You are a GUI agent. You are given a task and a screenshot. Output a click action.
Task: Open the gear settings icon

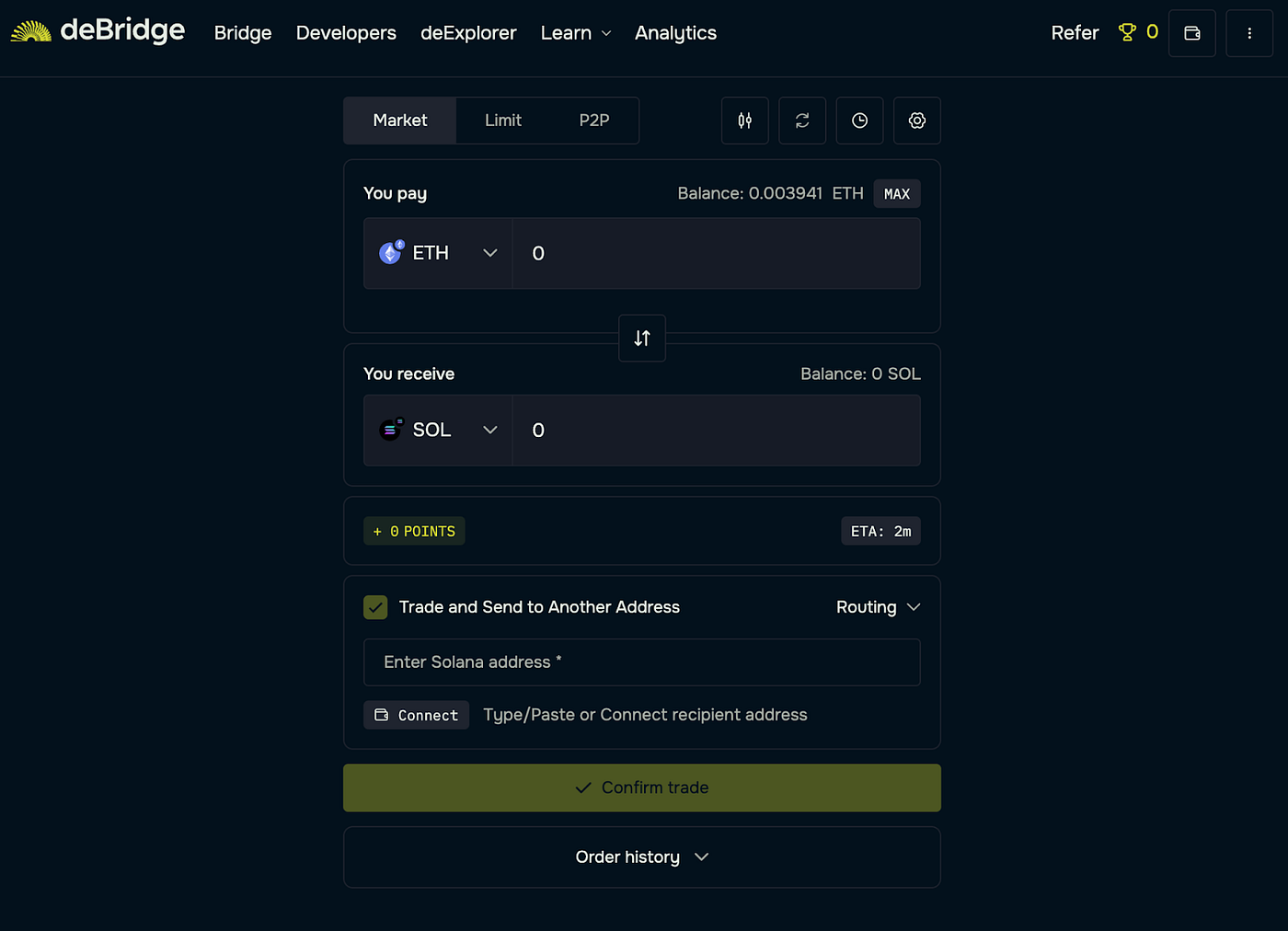click(x=916, y=121)
